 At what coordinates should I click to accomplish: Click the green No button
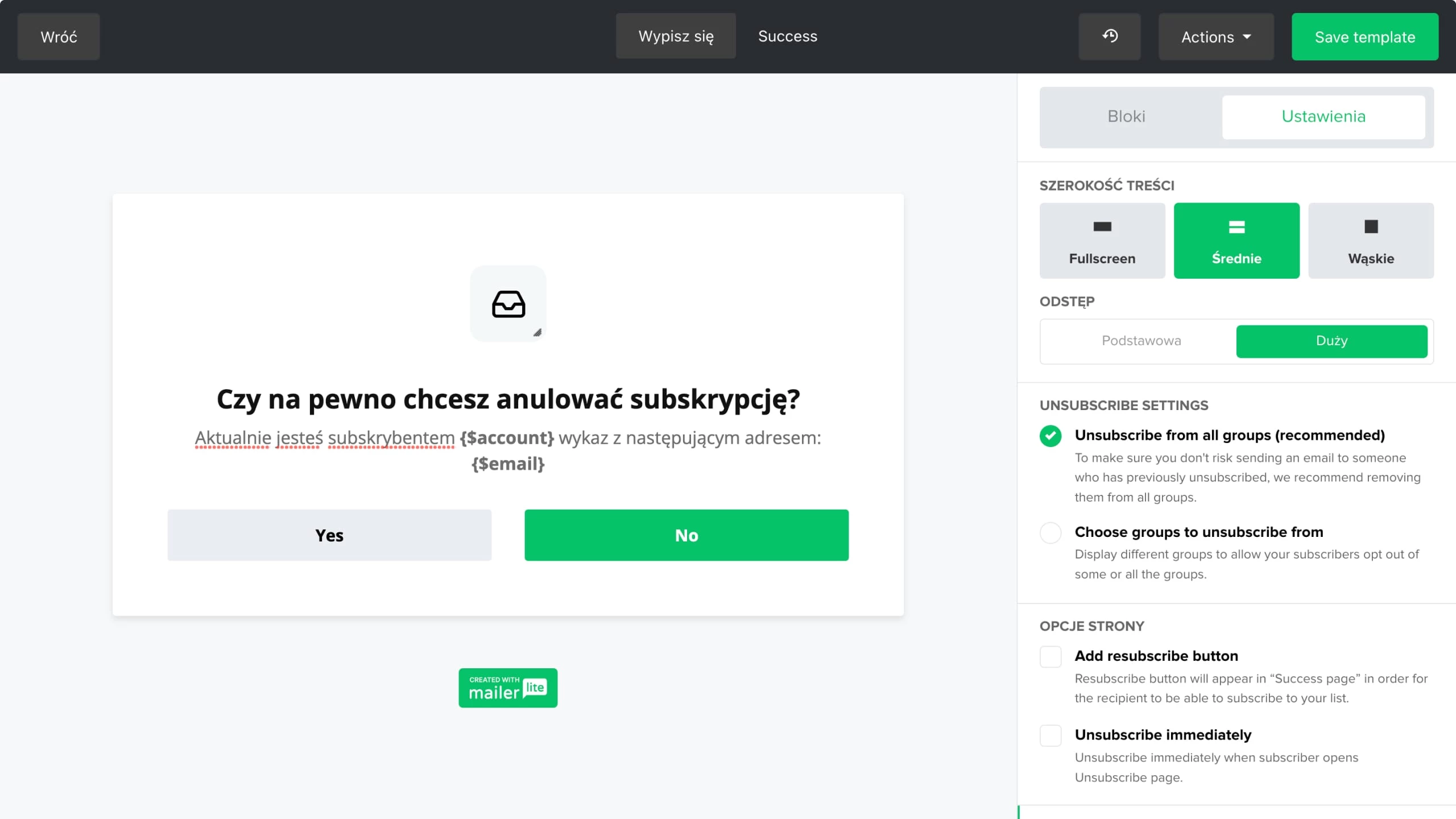point(686,535)
